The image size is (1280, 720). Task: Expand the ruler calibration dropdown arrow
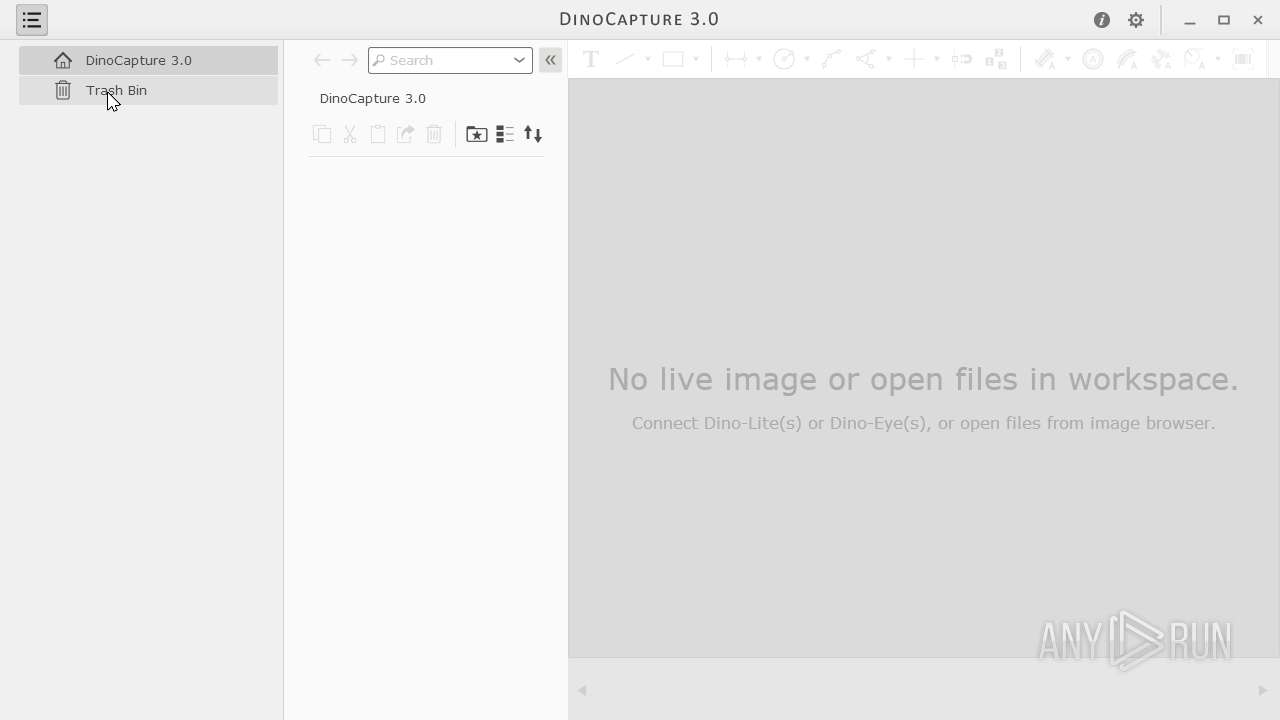point(1068,60)
